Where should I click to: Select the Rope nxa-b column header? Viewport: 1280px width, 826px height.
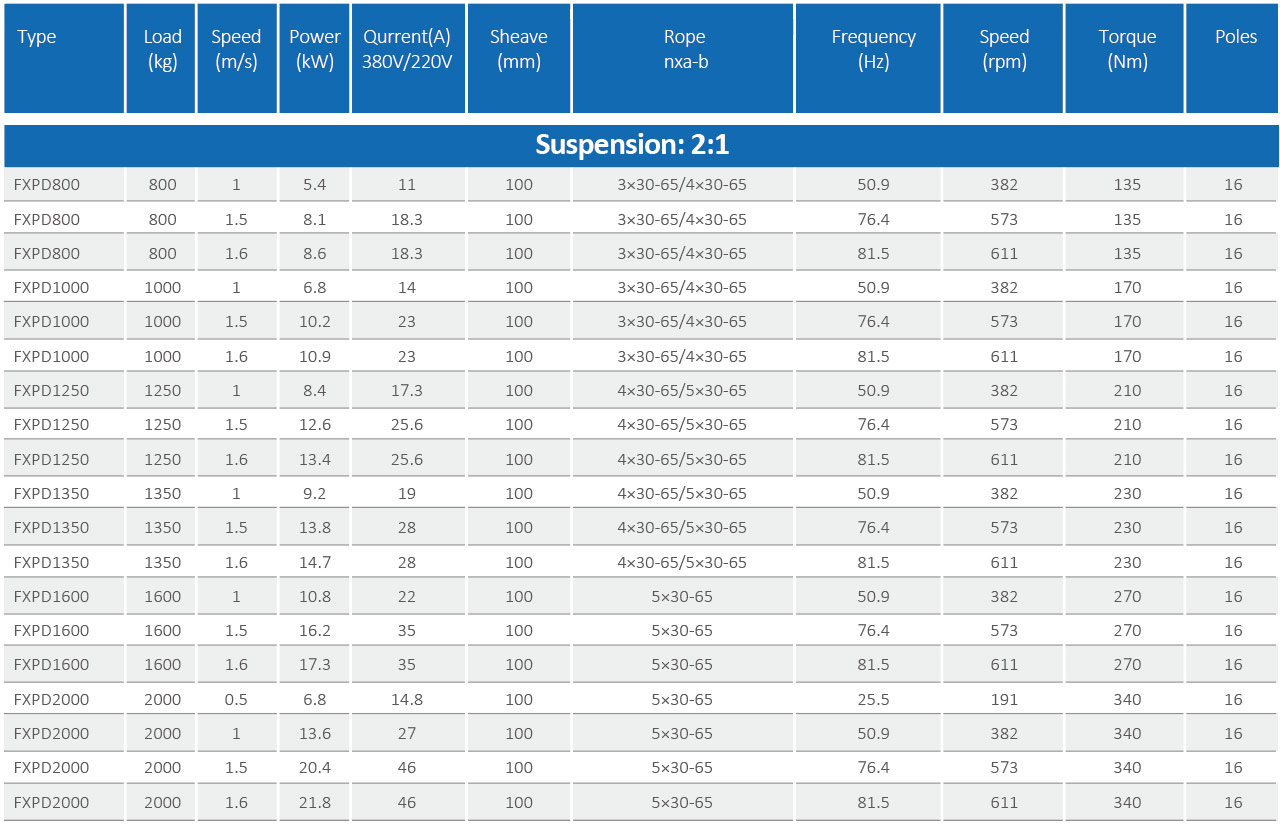pyautogui.click(x=684, y=49)
